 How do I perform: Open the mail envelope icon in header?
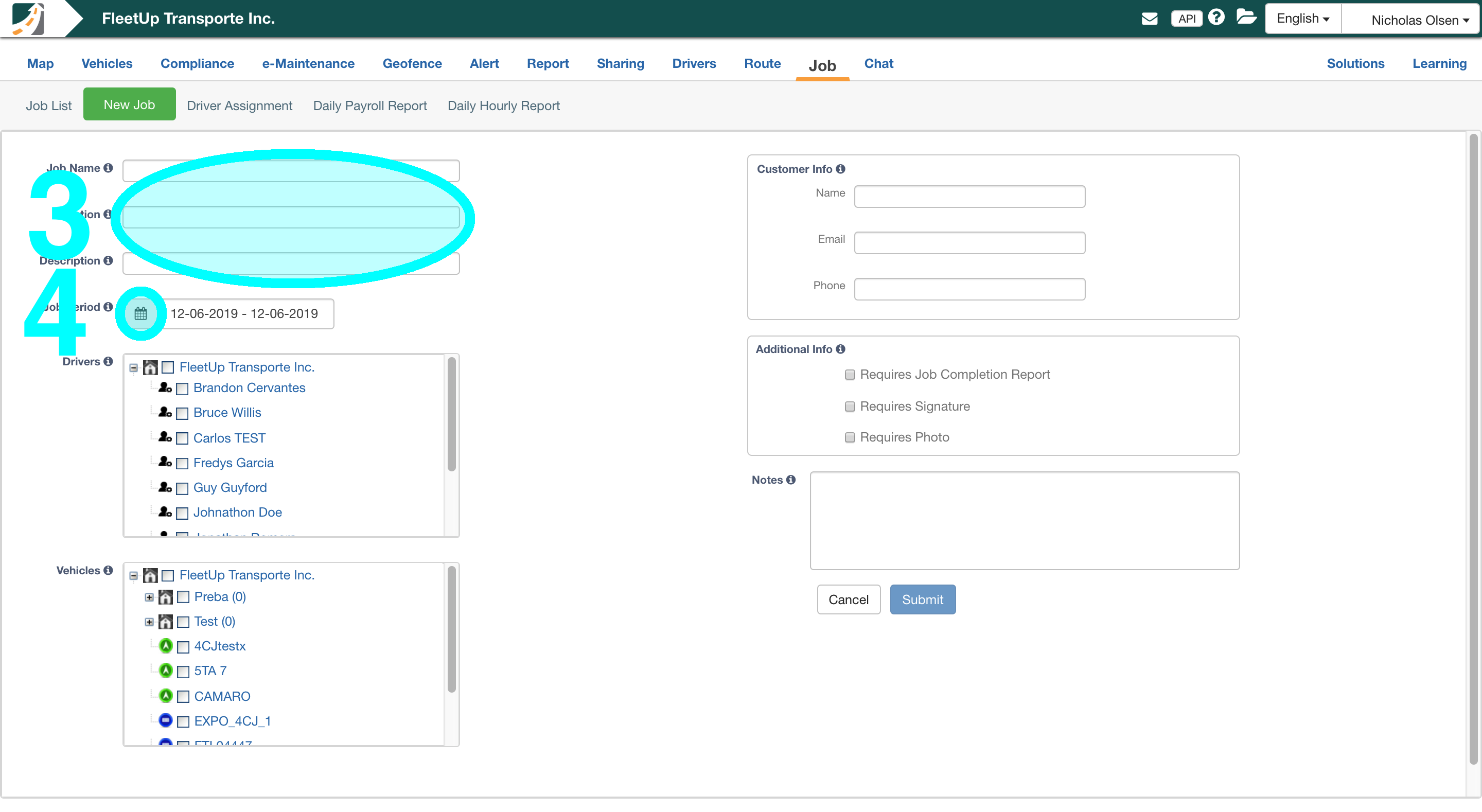click(1149, 19)
